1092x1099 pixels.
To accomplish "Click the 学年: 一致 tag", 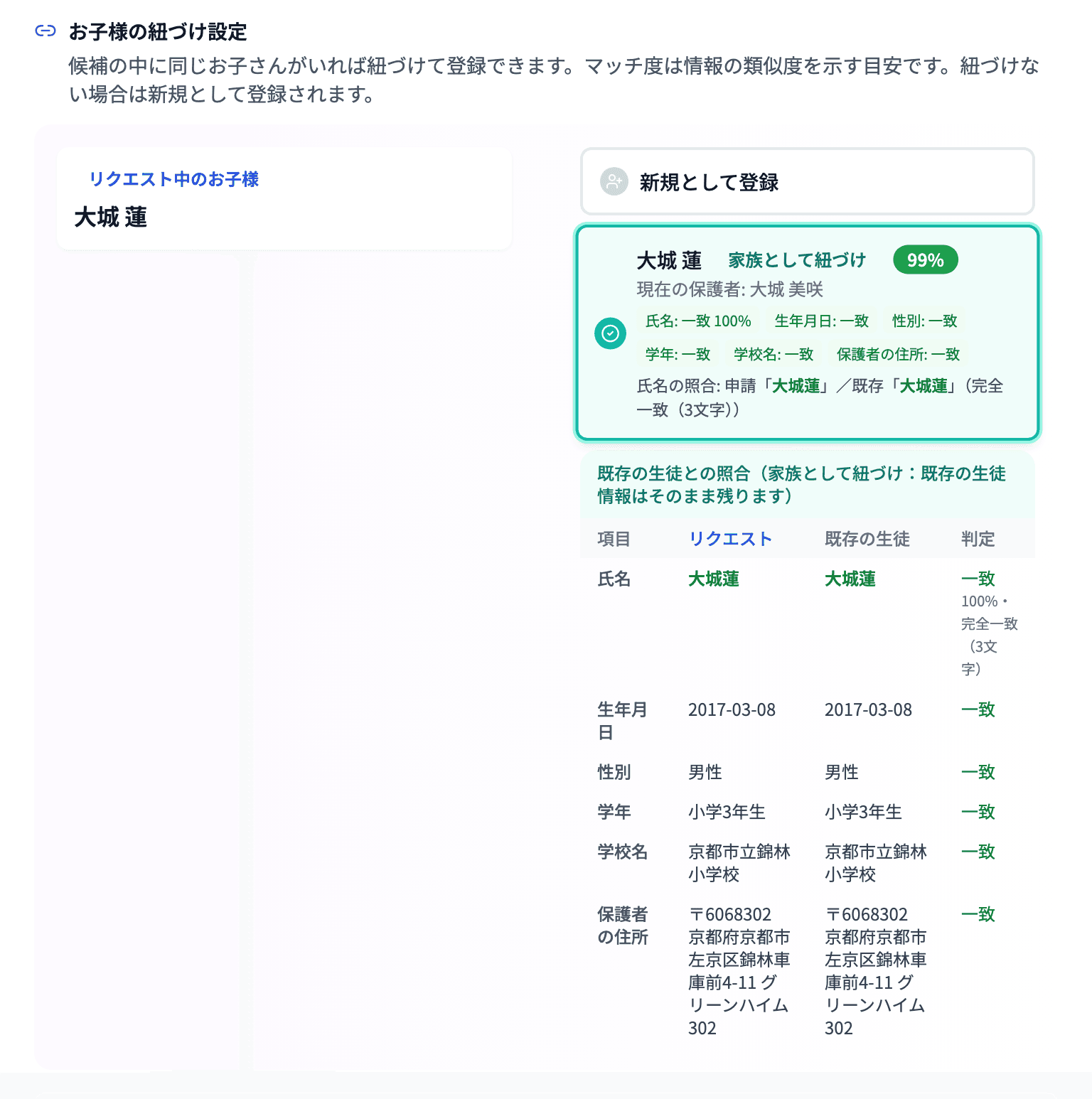I will point(678,354).
